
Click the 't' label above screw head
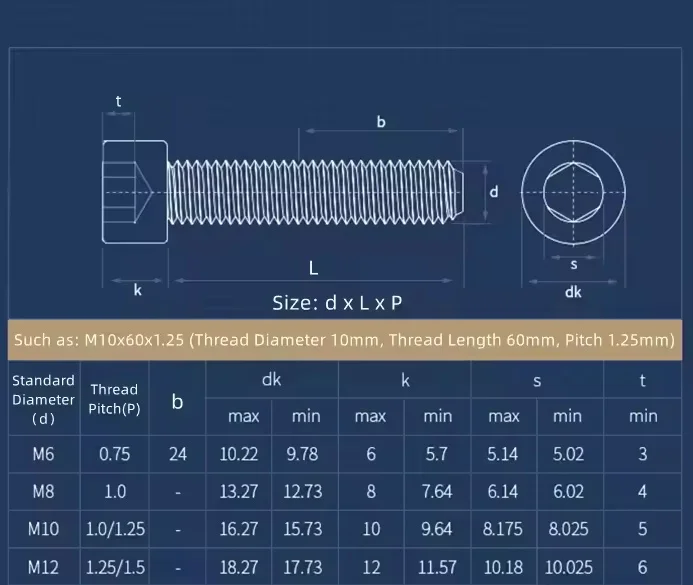118,101
